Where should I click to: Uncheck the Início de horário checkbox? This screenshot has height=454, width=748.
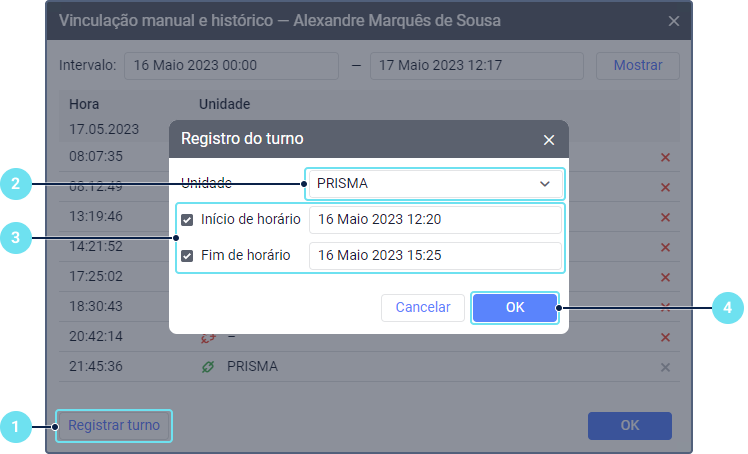[x=187, y=220]
